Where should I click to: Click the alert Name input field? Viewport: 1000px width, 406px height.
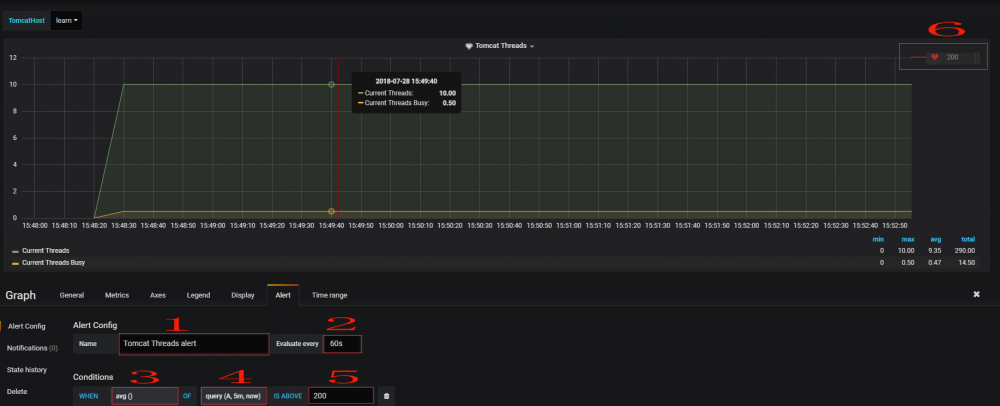(x=193, y=344)
